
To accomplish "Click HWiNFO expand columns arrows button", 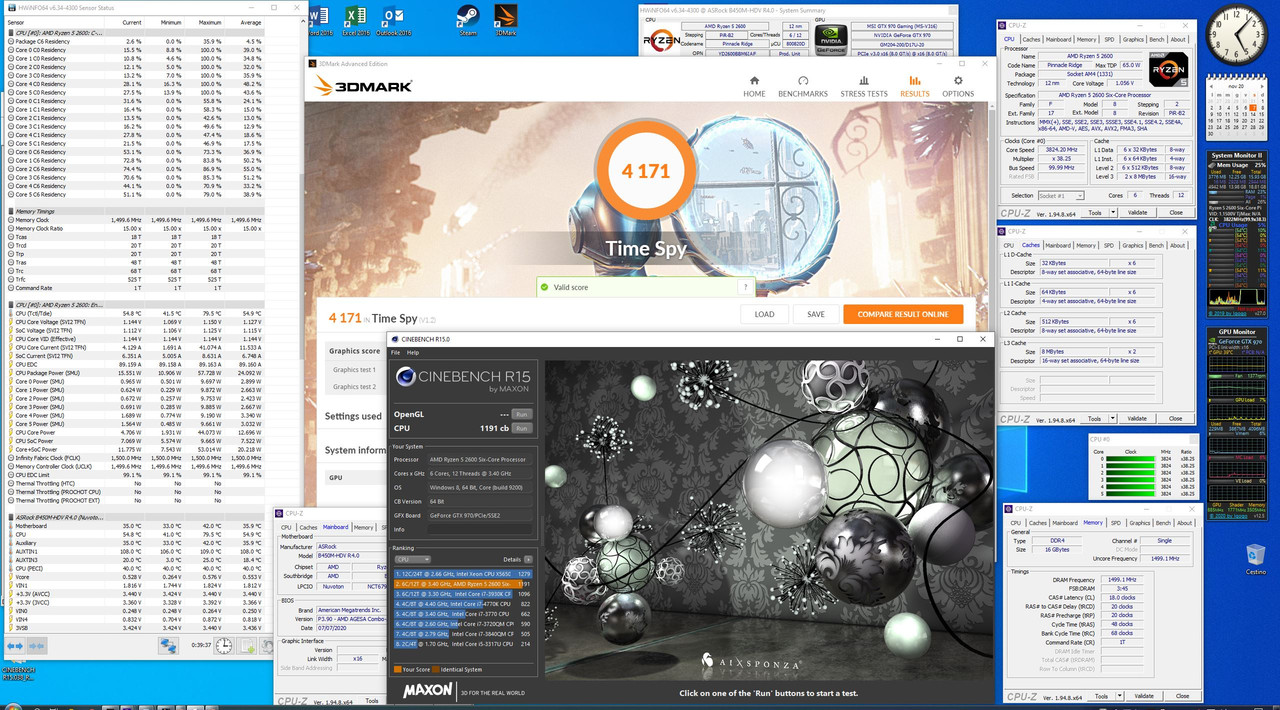I will coord(16,645).
